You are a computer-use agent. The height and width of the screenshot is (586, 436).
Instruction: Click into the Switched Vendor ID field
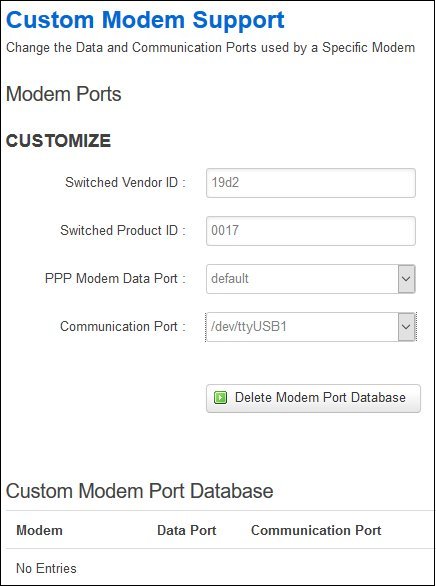click(311, 183)
